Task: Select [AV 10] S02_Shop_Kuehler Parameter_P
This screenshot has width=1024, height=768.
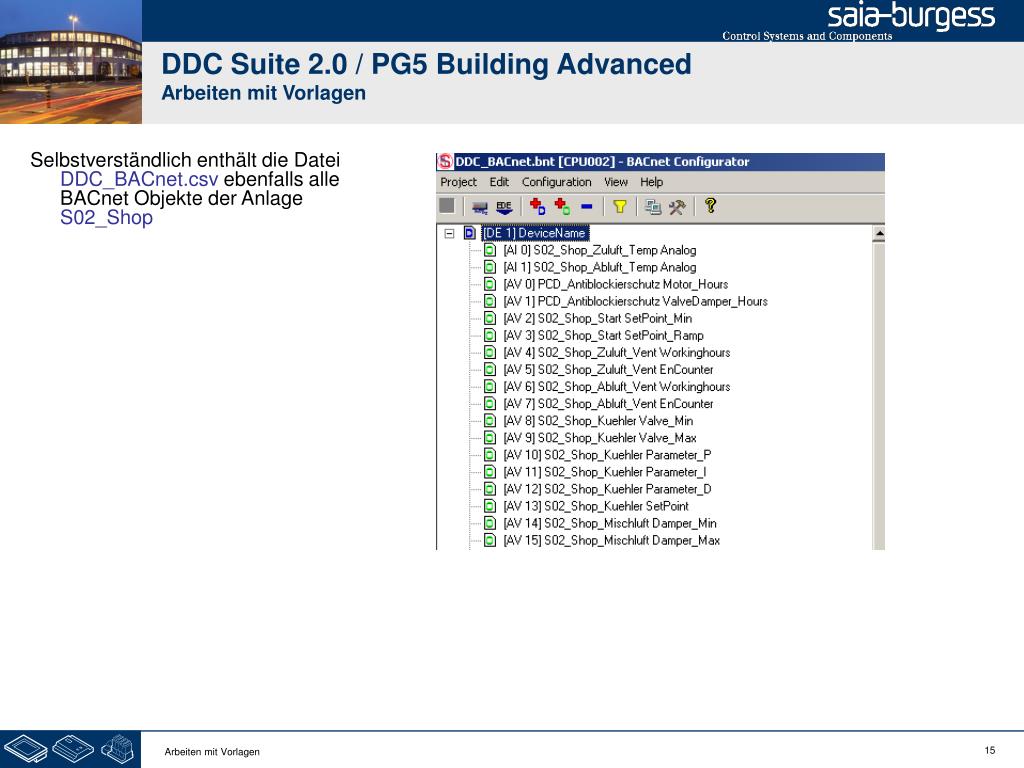Action: click(607, 455)
